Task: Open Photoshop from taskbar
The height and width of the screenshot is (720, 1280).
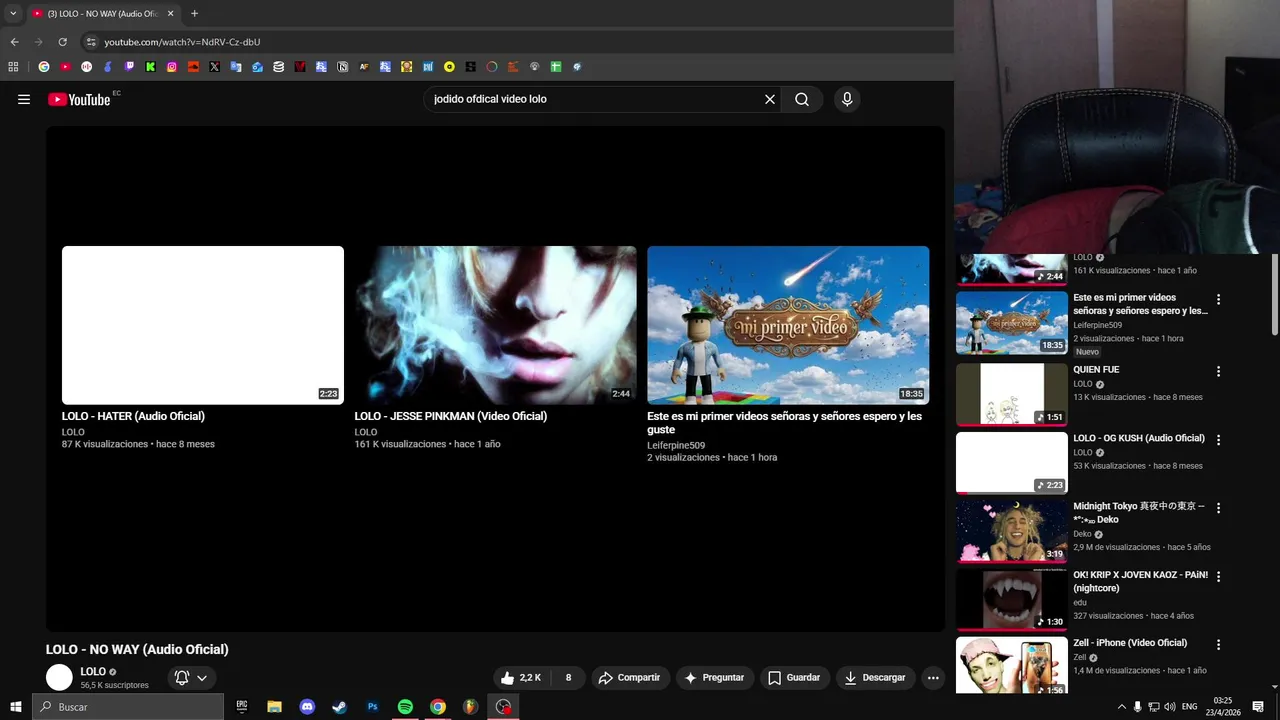Action: (372, 707)
